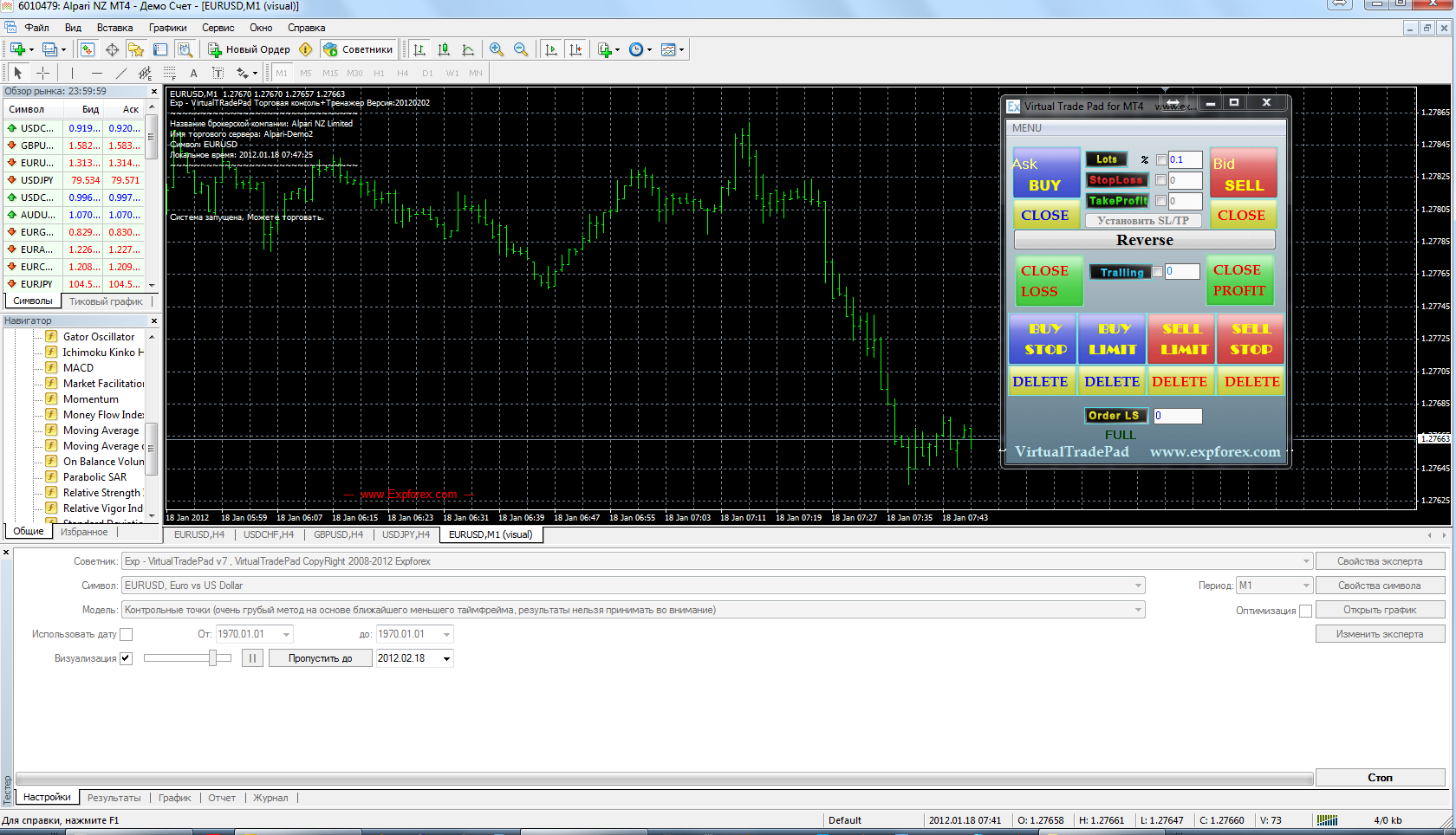
Task: Select the line chart icon
Action: tap(468, 49)
